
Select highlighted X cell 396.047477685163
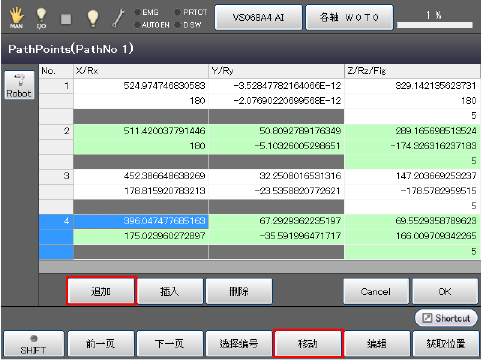pos(141,221)
